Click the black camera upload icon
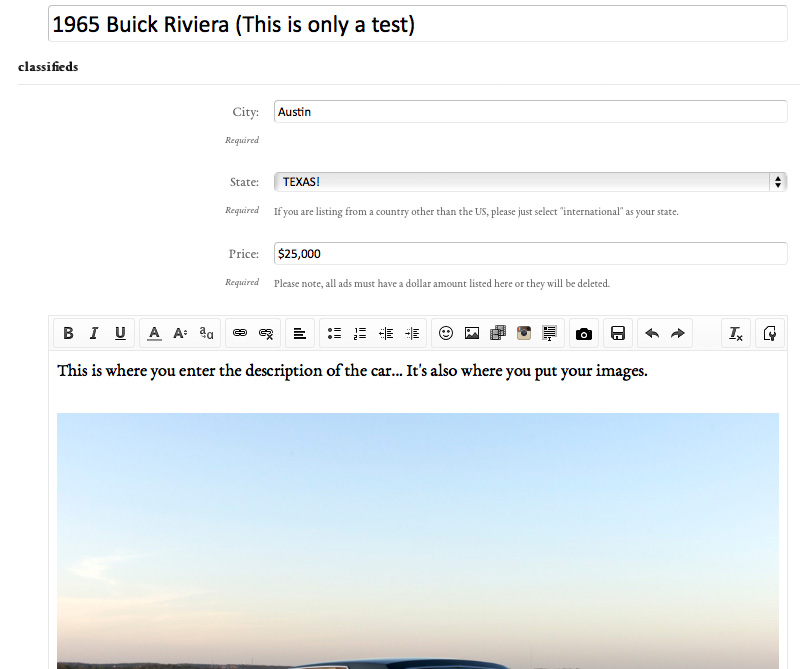Screen dimensions: 800x669 pyautogui.click(x=584, y=333)
